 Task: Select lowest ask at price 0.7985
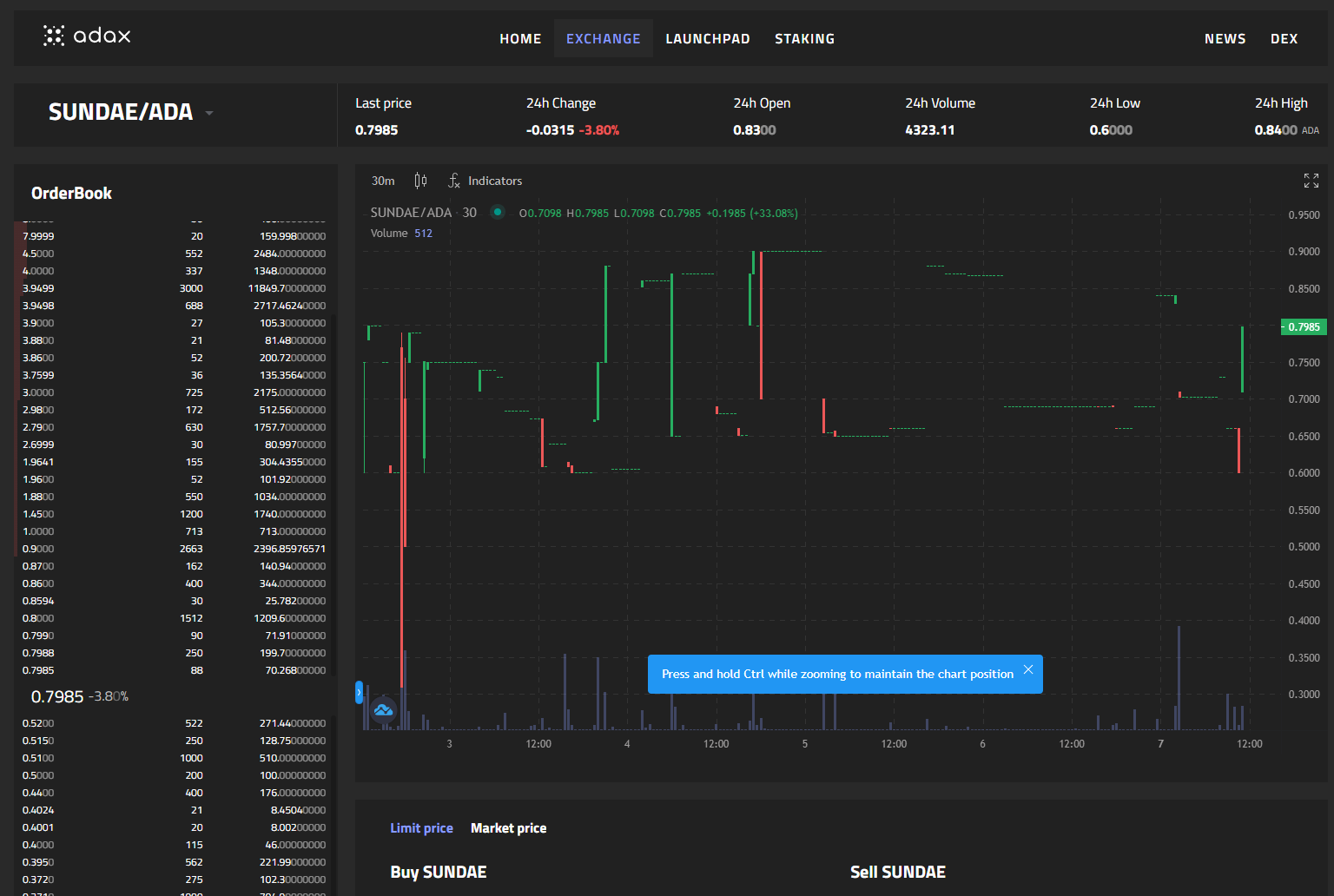[x=175, y=670]
